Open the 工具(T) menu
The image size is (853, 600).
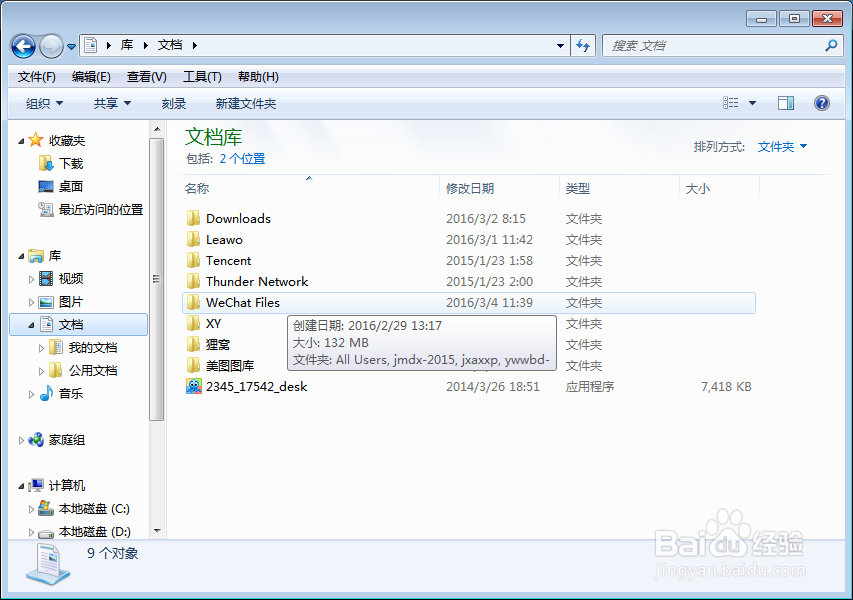[202, 77]
